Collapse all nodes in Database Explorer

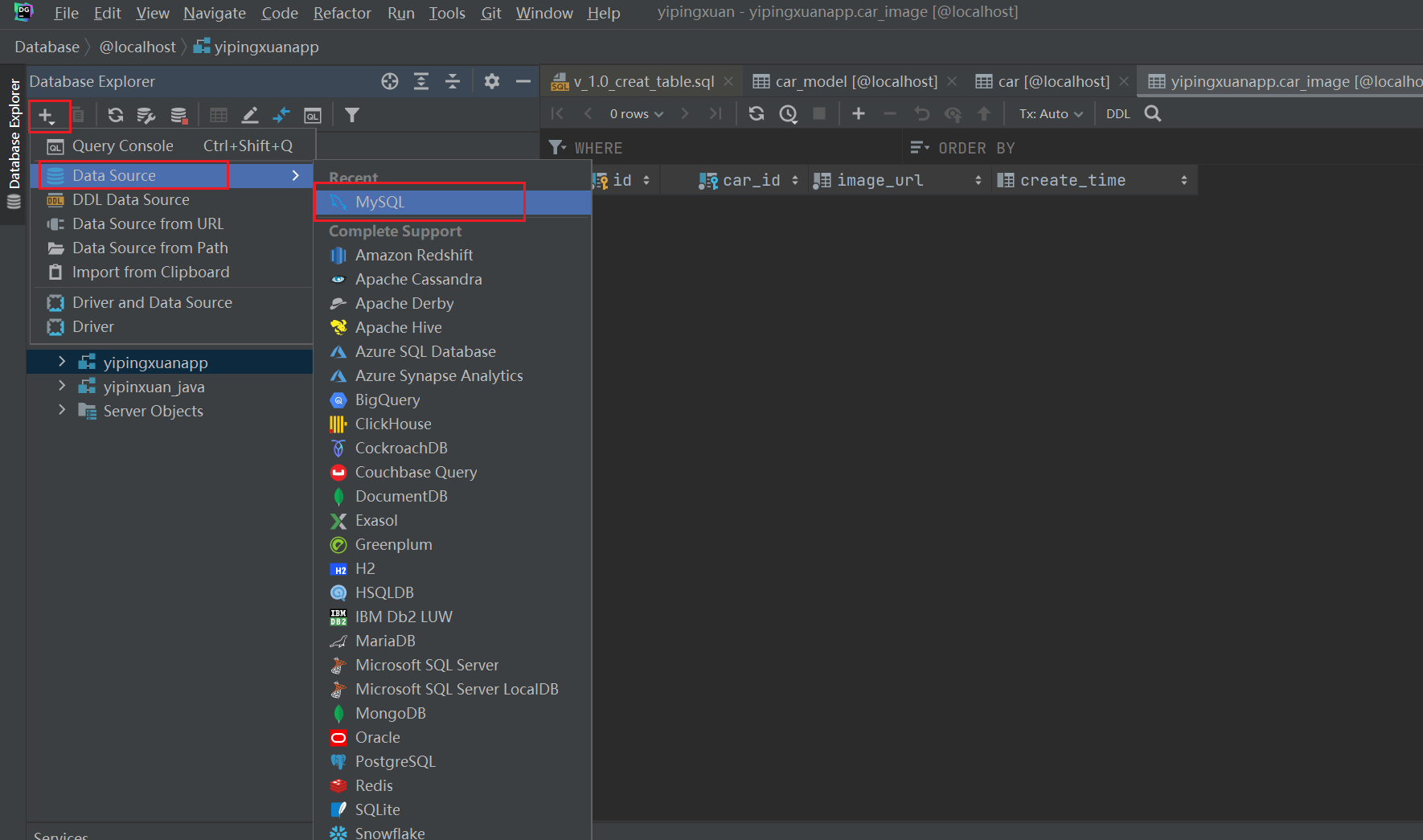tap(453, 81)
